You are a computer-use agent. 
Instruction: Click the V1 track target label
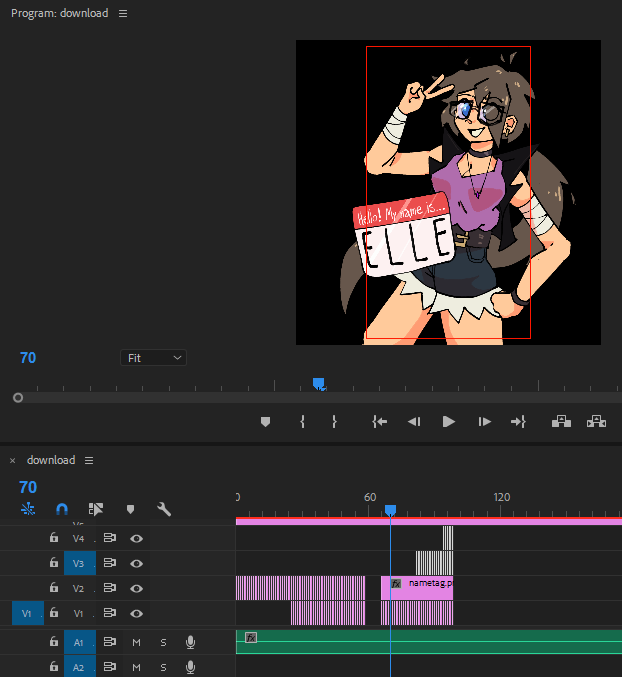(78, 614)
